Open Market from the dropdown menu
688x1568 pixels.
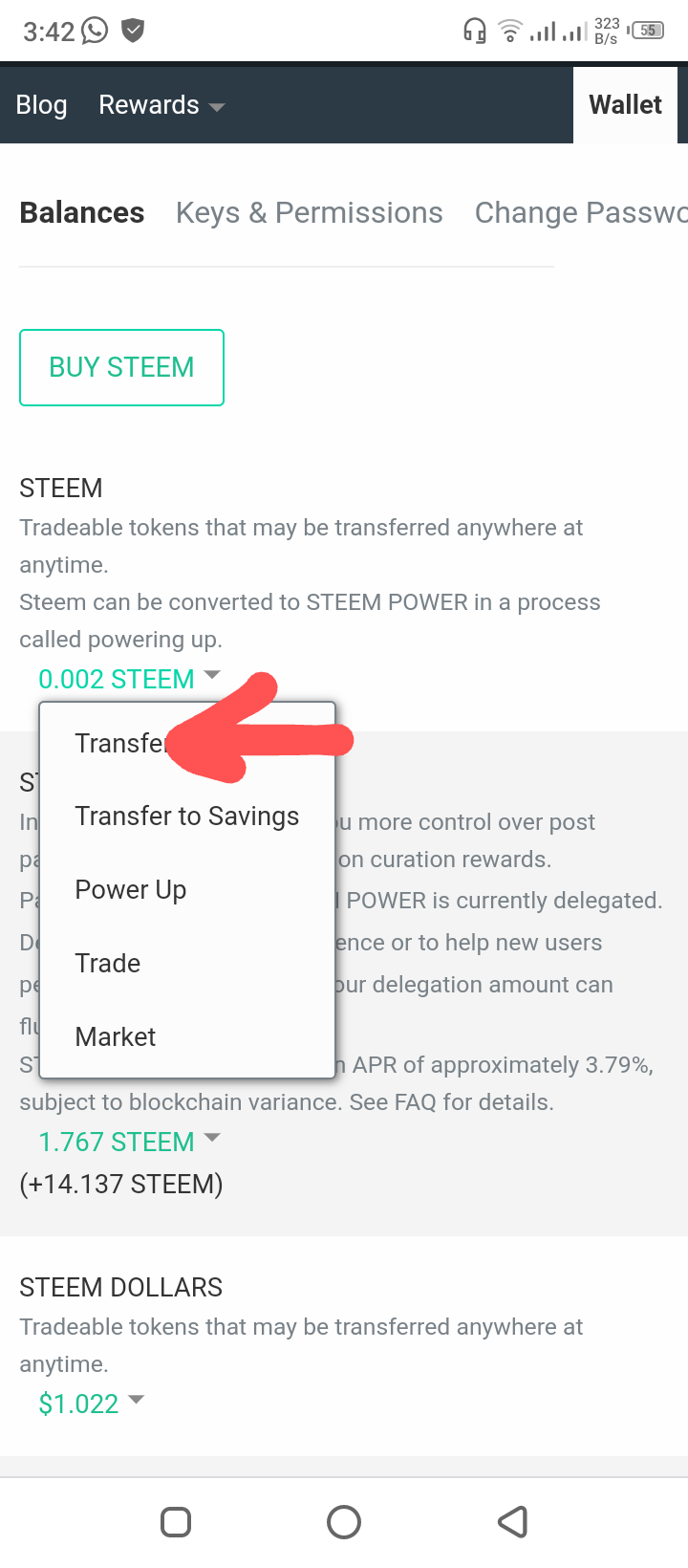pyautogui.click(x=116, y=1036)
